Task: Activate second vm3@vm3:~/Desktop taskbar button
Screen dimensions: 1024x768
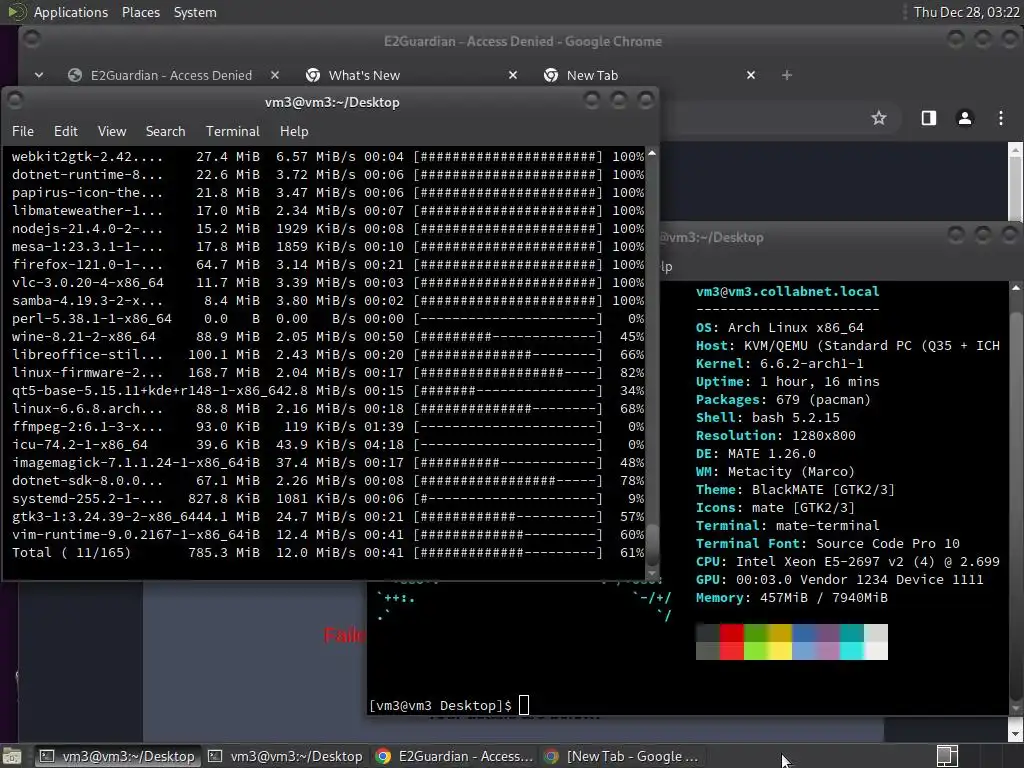Action: (x=285, y=756)
